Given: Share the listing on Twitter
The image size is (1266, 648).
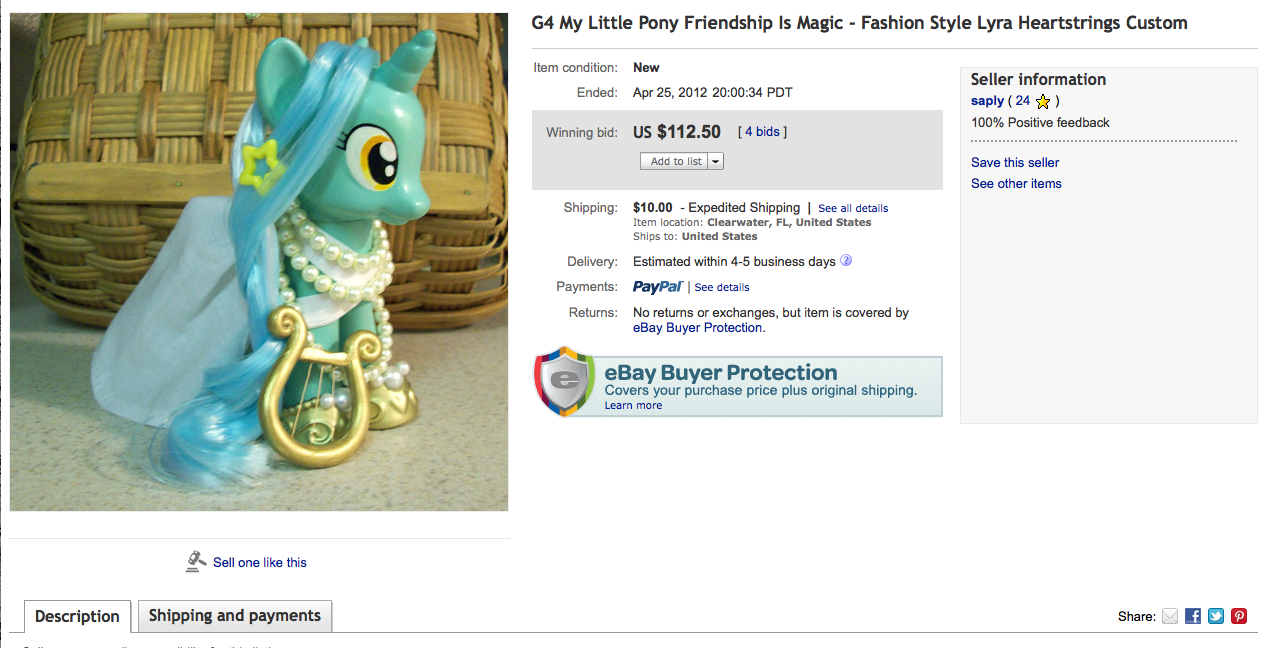Looking at the screenshot, I should pos(1216,616).
